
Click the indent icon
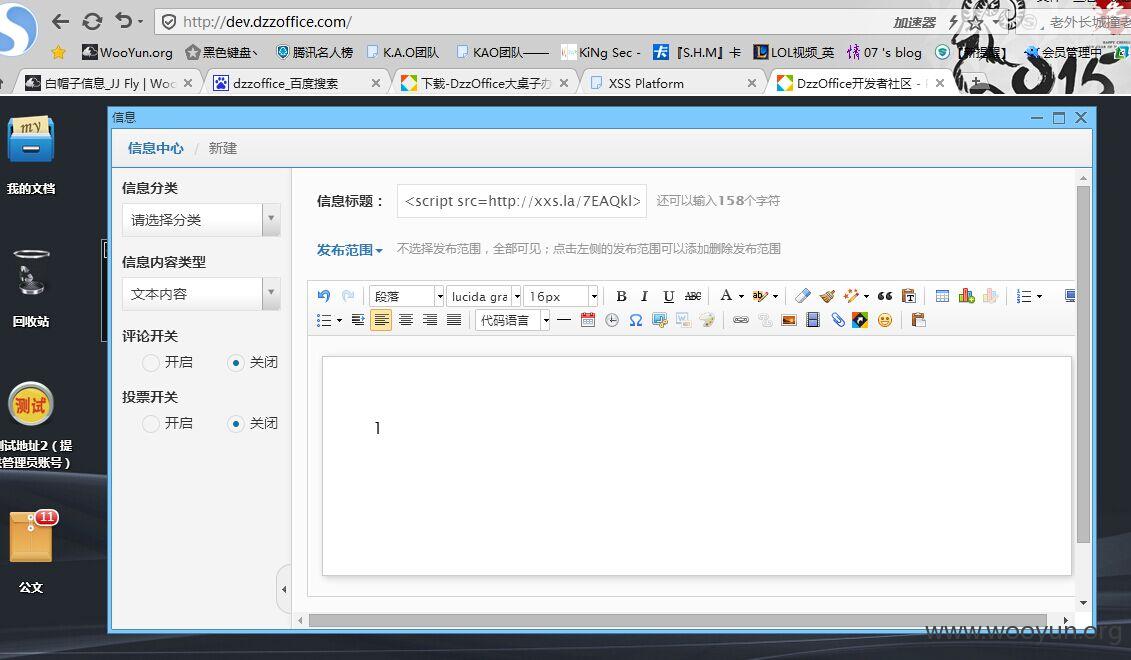pyautogui.click(x=358, y=320)
